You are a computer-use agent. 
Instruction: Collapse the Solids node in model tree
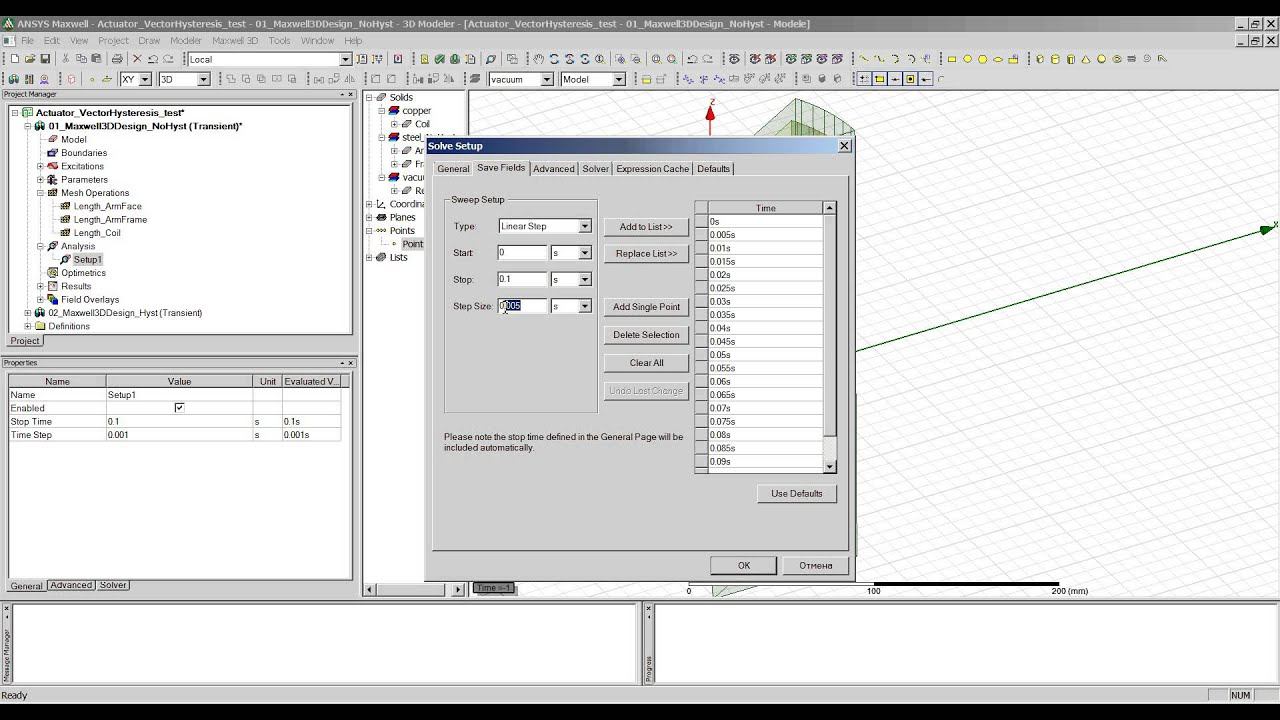coord(369,97)
